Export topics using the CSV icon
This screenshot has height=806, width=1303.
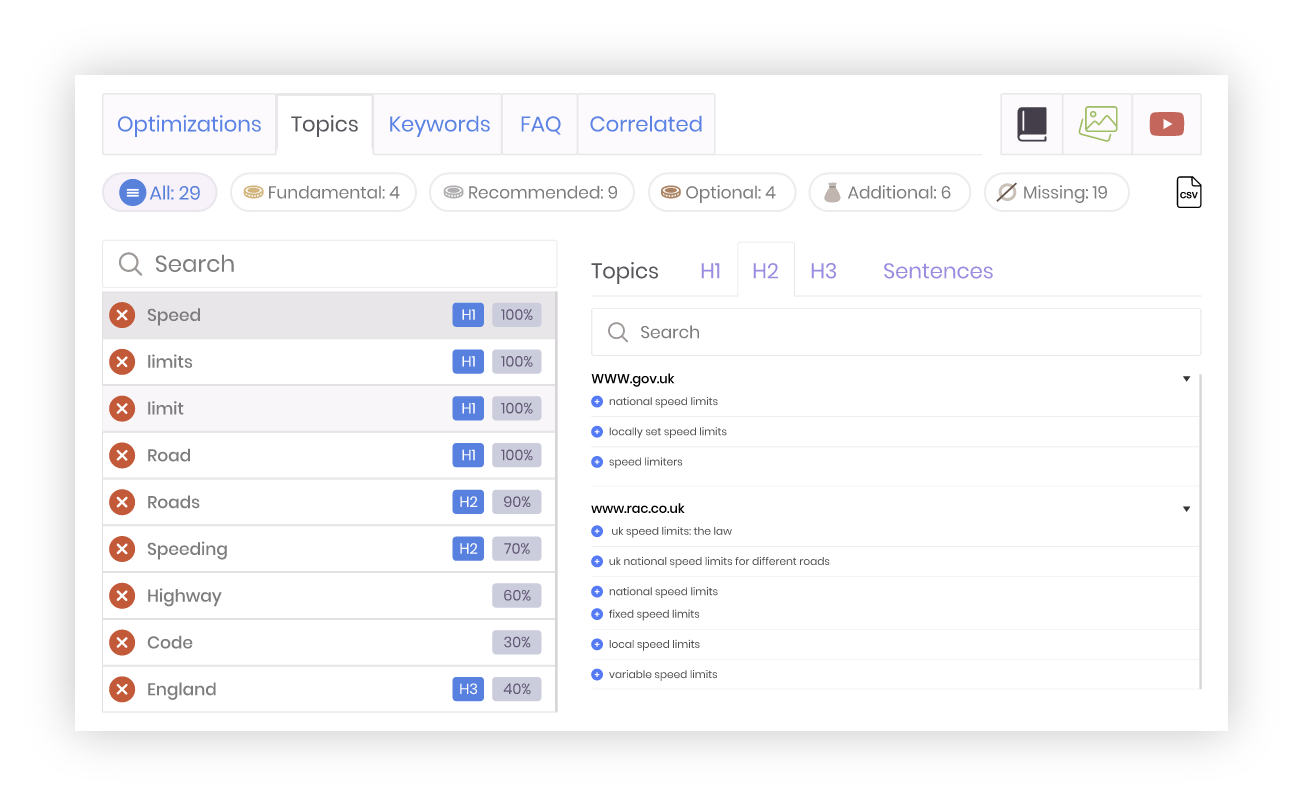(x=1188, y=192)
